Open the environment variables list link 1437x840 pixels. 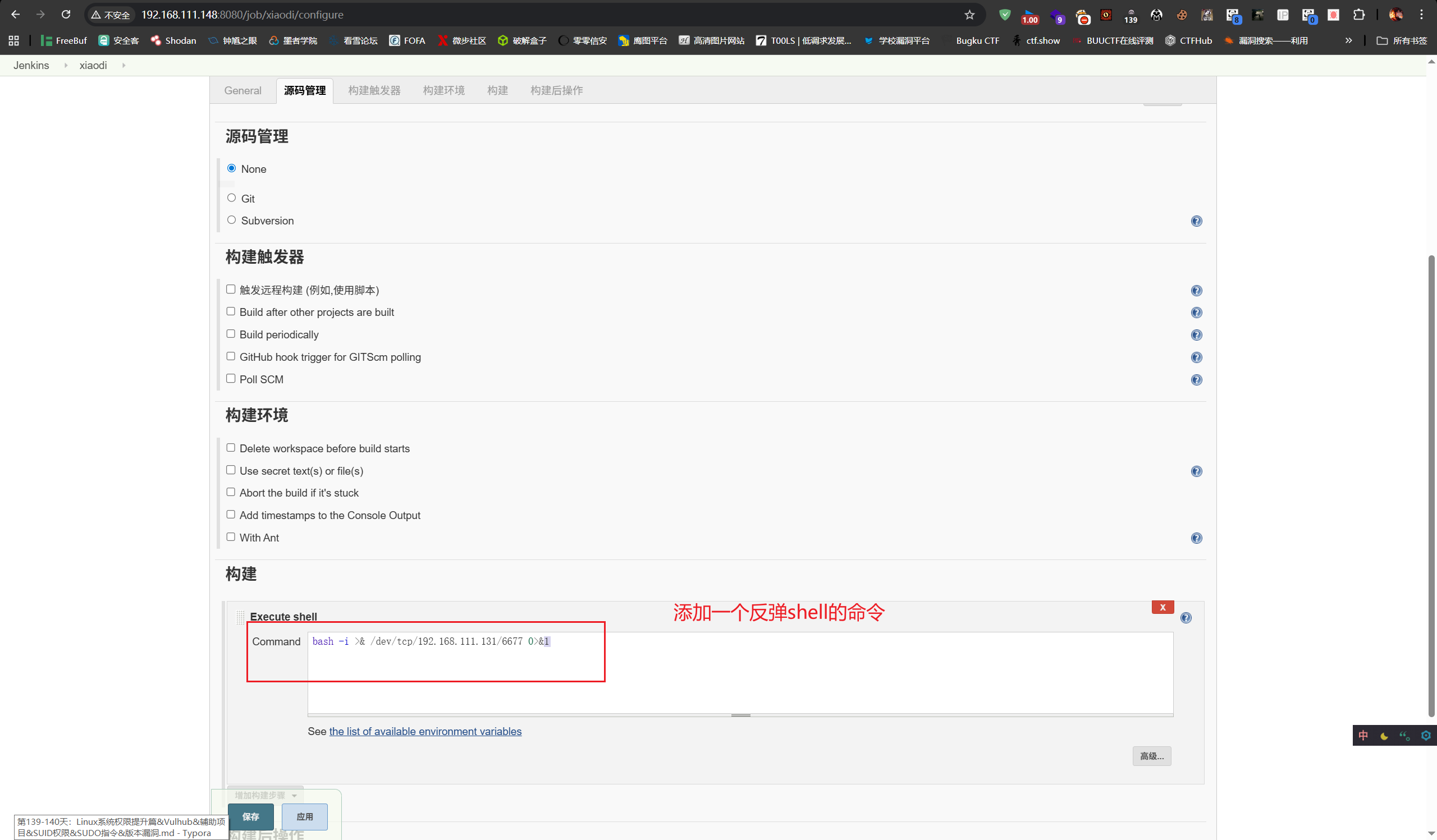click(x=425, y=732)
